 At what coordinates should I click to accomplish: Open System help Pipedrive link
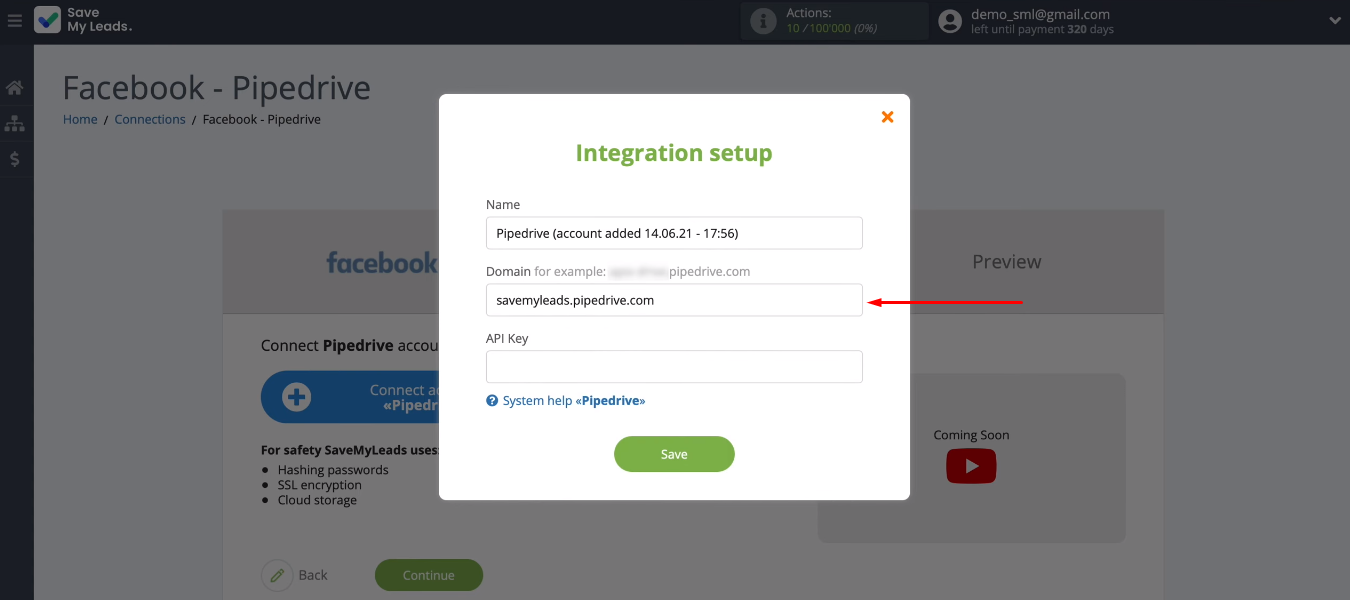click(x=574, y=401)
